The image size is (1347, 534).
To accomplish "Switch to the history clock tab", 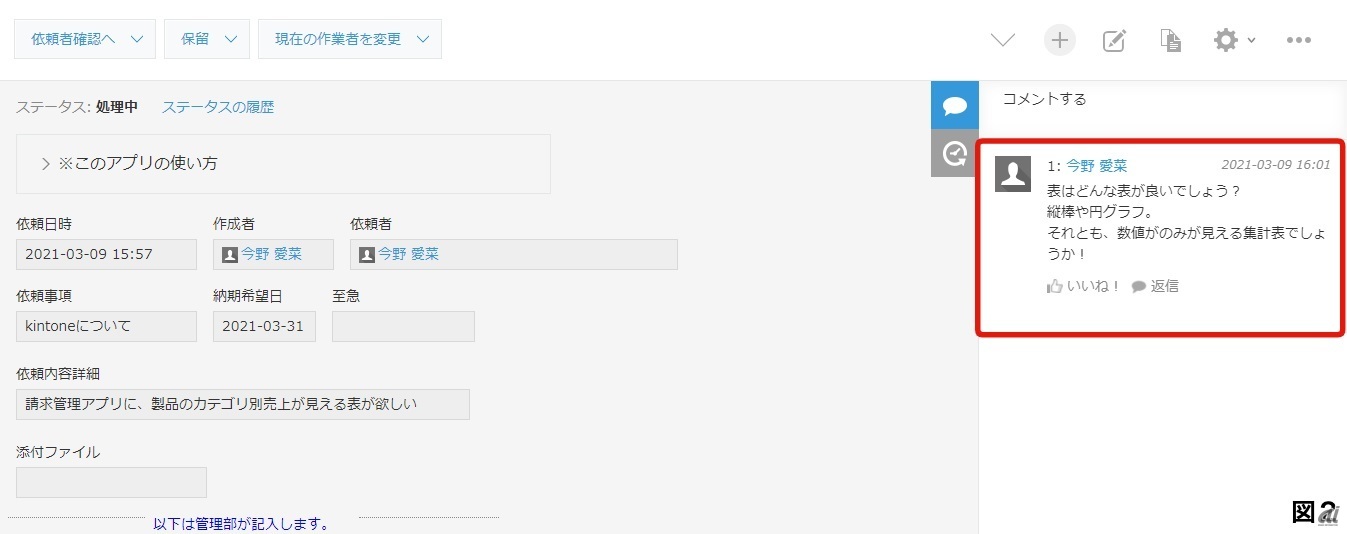I will 954,153.
